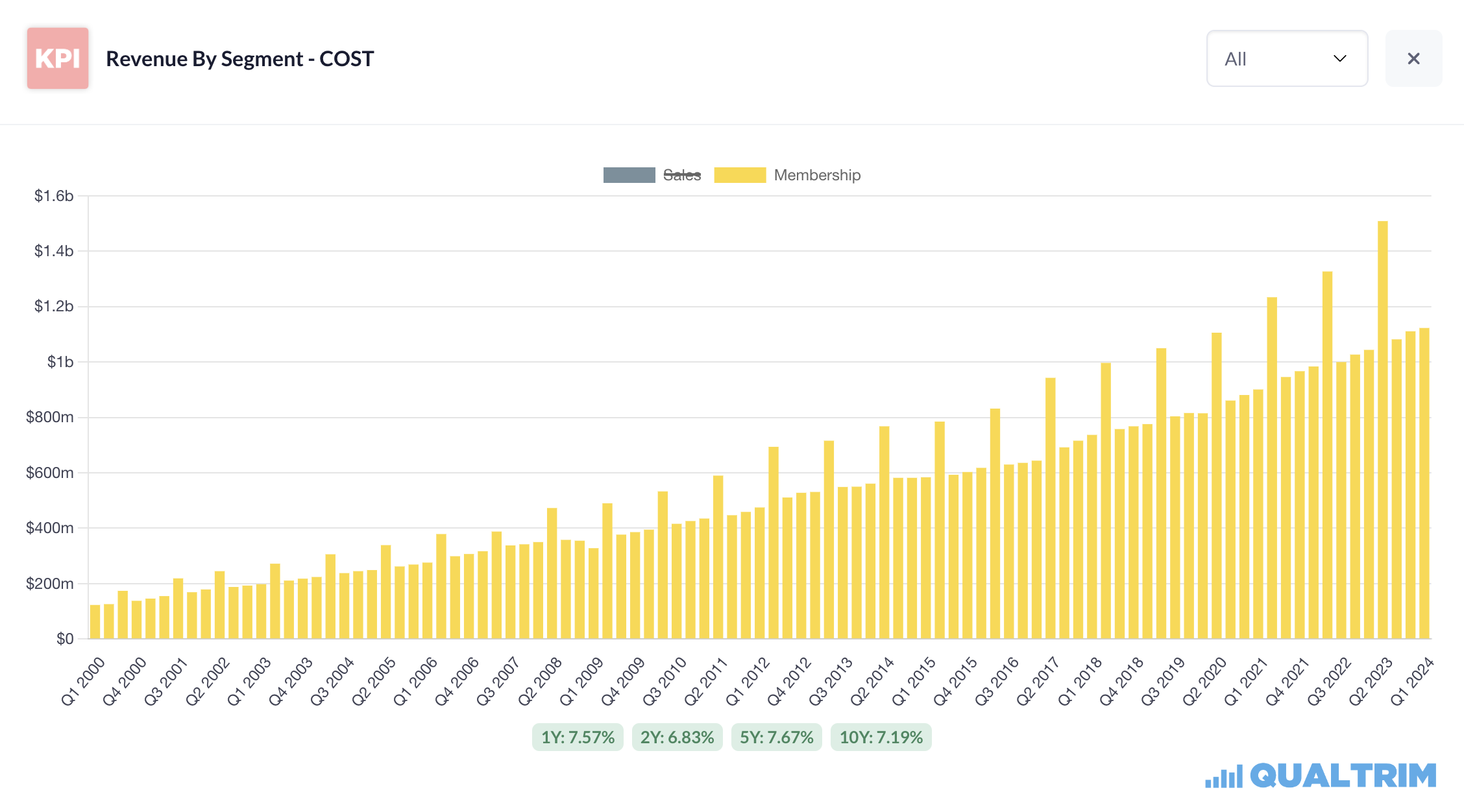Toggle the Membership series label
This screenshot has height=812, width=1464.
pyautogui.click(x=817, y=175)
